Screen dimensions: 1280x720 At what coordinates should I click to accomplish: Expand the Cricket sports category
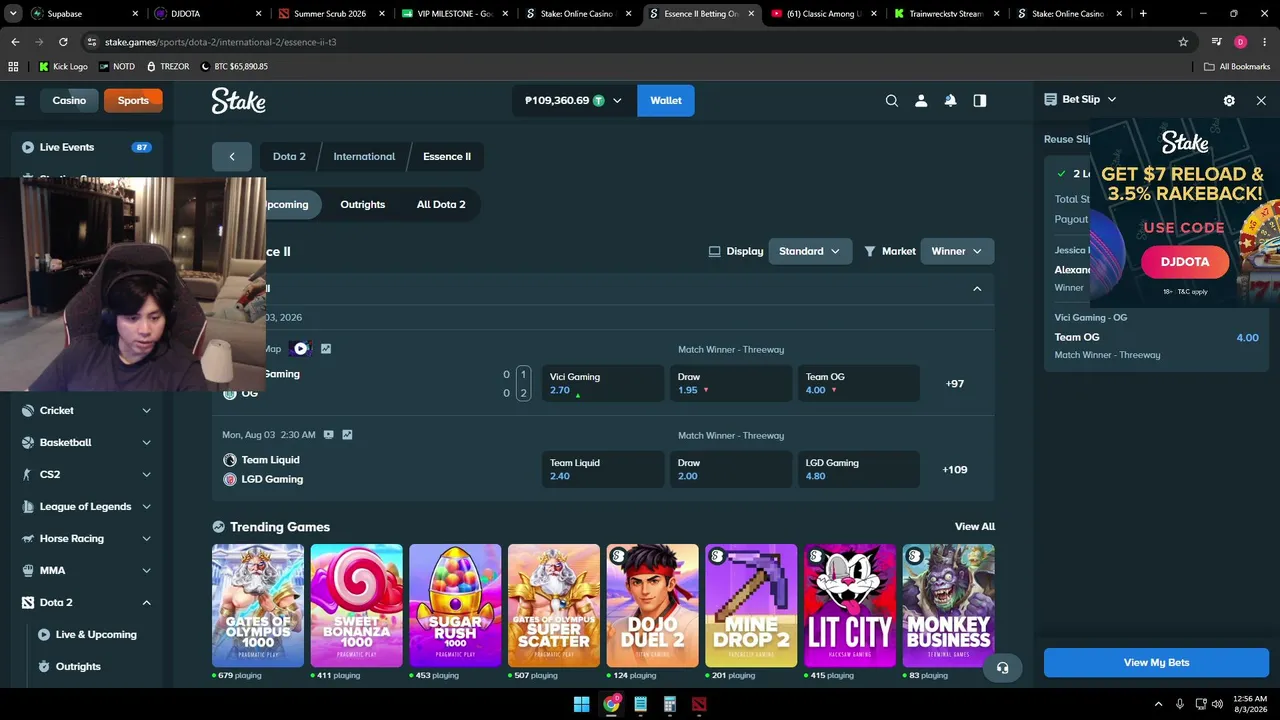coord(146,411)
